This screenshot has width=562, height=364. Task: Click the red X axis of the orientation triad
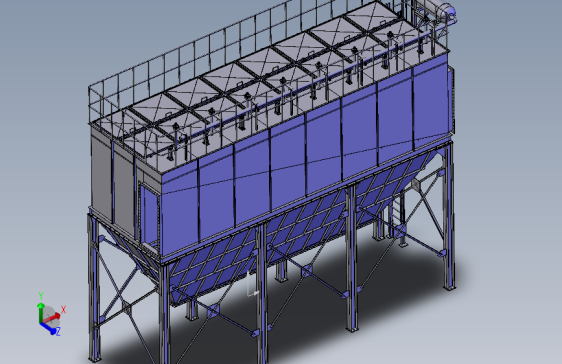coord(53,317)
